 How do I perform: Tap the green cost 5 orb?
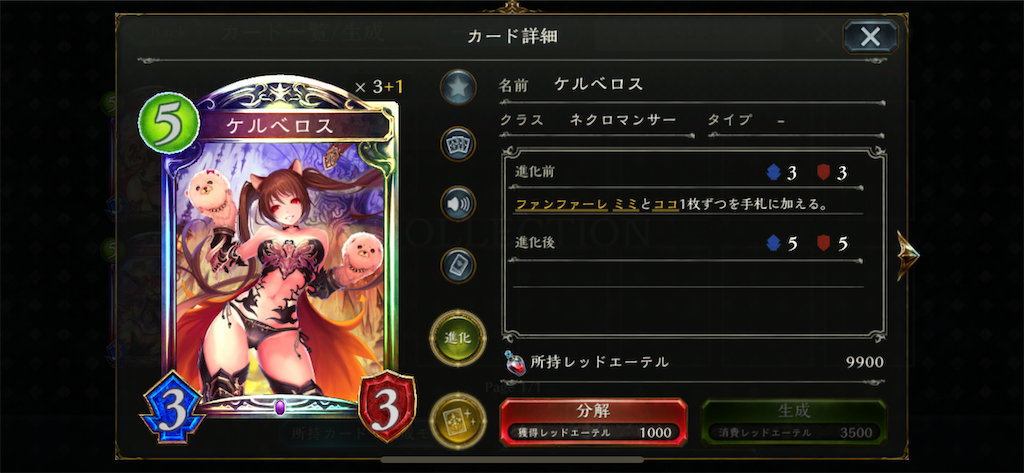pos(168,123)
